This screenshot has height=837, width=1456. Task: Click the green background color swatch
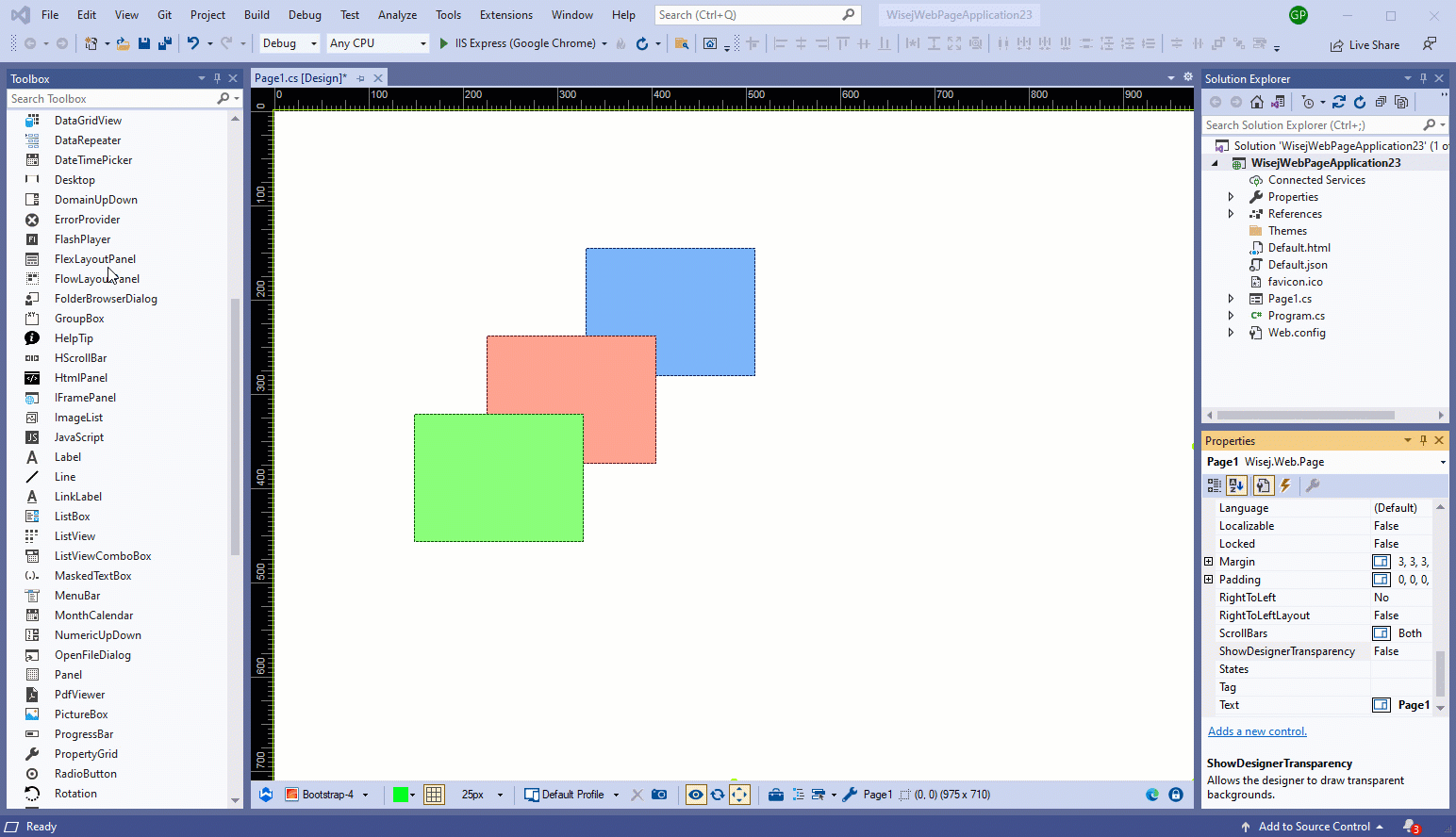coord(401,795)
